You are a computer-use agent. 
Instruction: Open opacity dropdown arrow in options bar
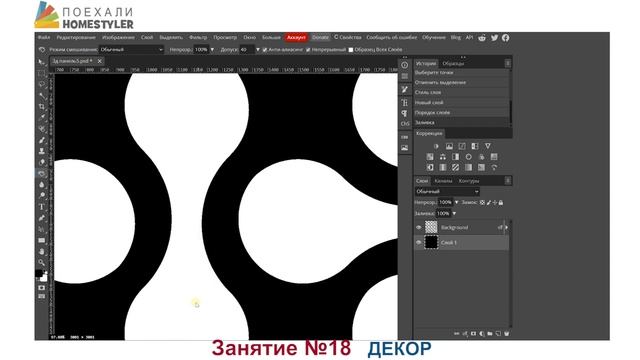(x=212, y=50)
